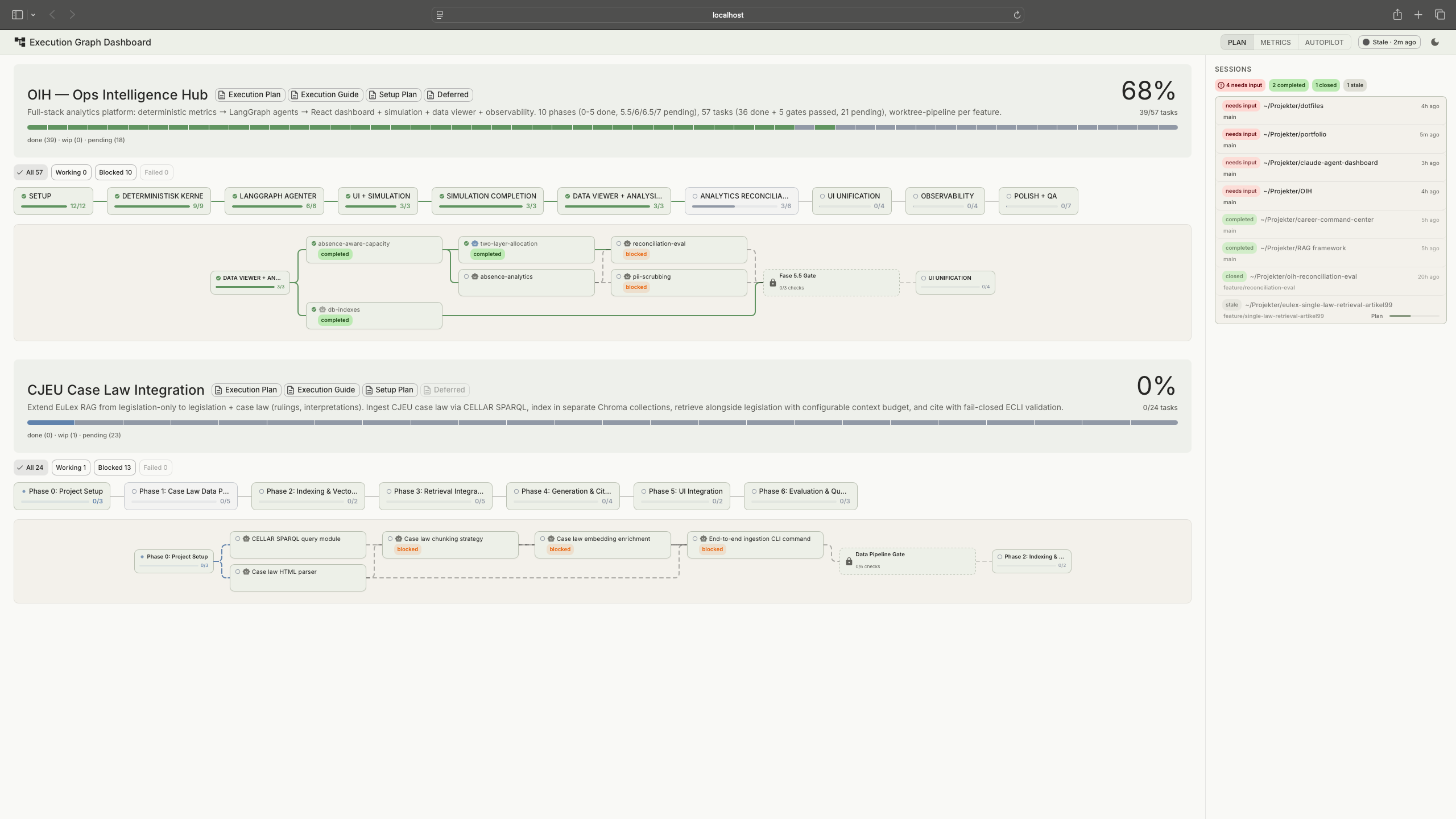This screenshot has width=1456, height=819.
Task: Toggle the All 57 filter
Action: pos(30,172)
